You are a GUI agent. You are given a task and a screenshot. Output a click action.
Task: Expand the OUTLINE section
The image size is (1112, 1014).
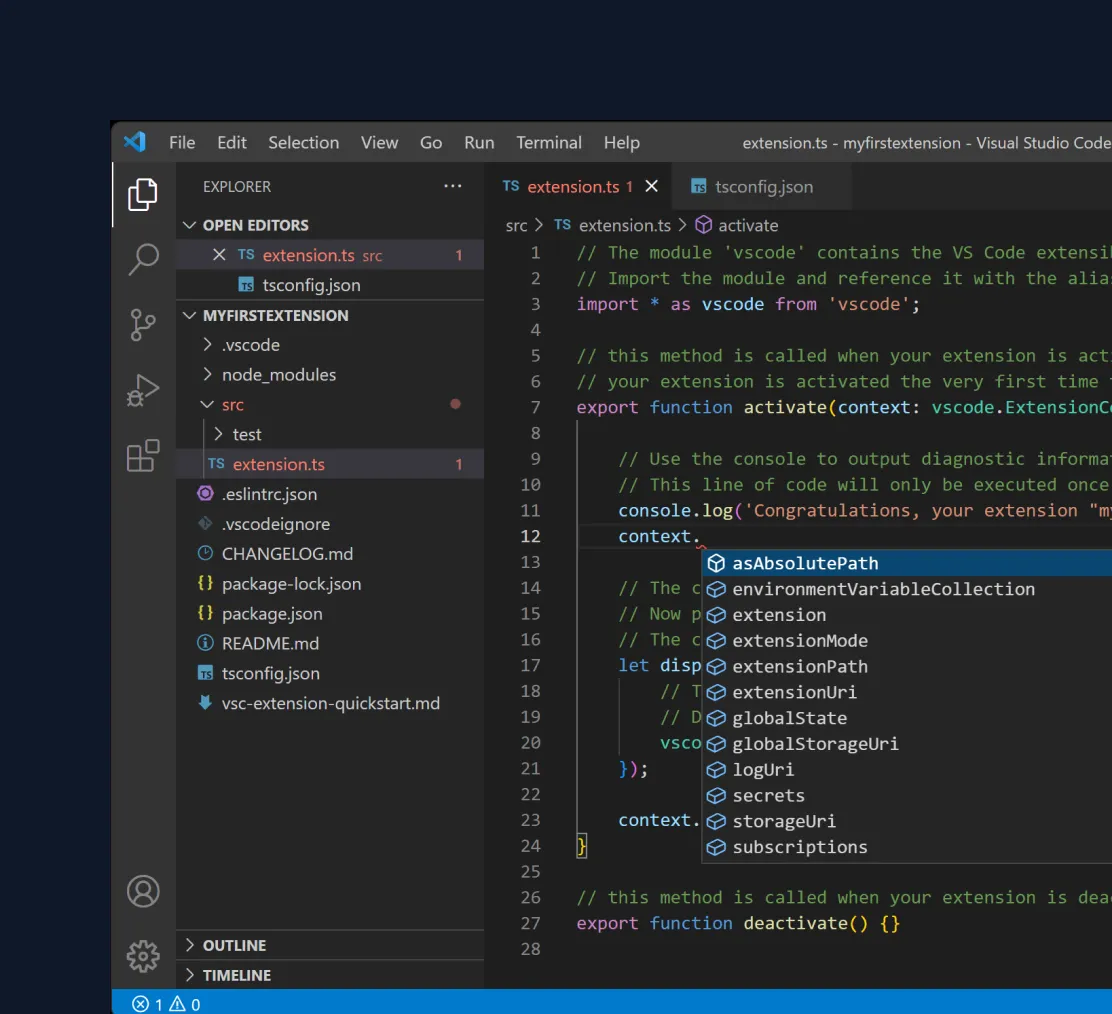pyautogui.click(x=234, y=945)
